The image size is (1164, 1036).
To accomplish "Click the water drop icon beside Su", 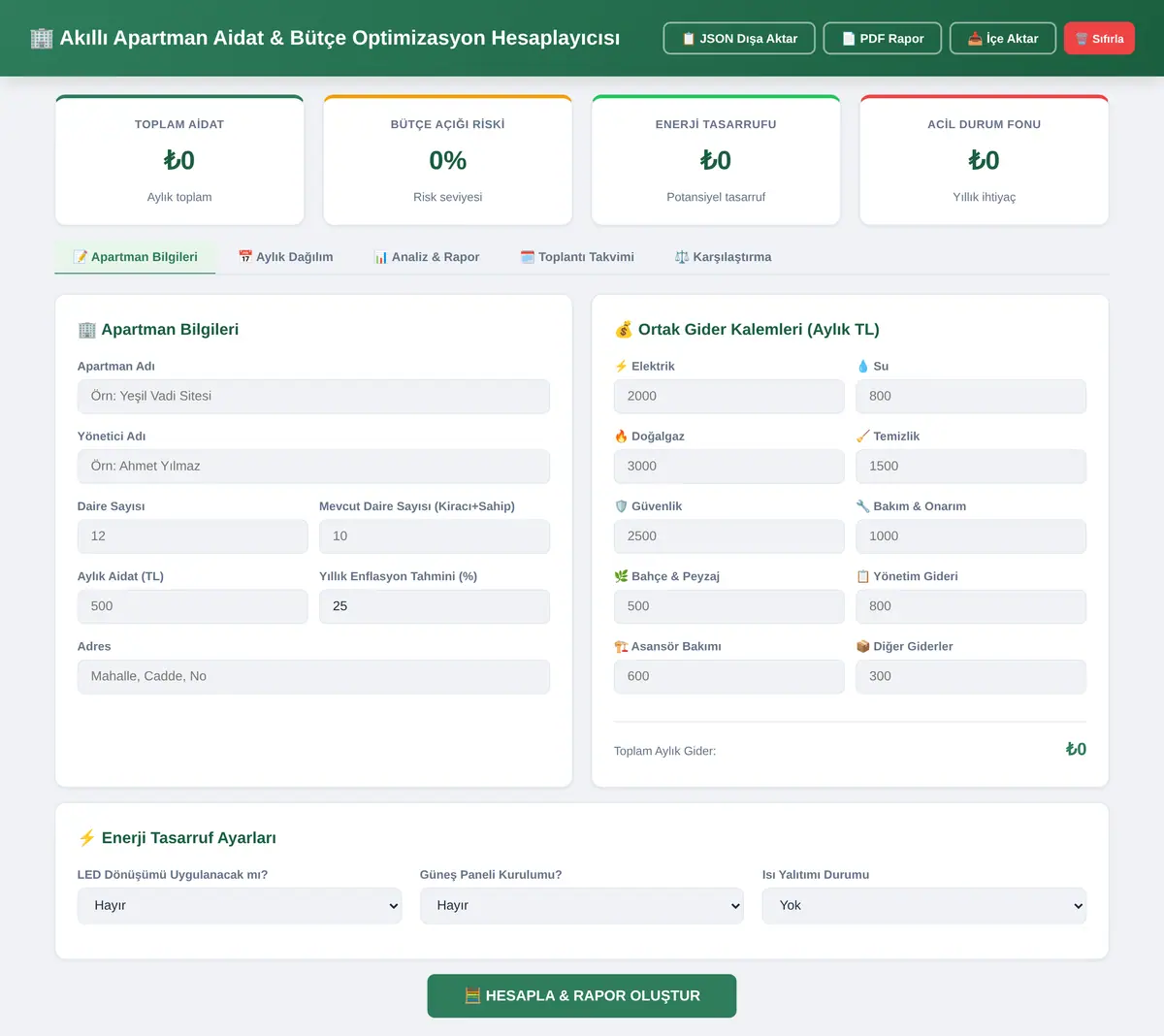I will click(x=863, y=366).
